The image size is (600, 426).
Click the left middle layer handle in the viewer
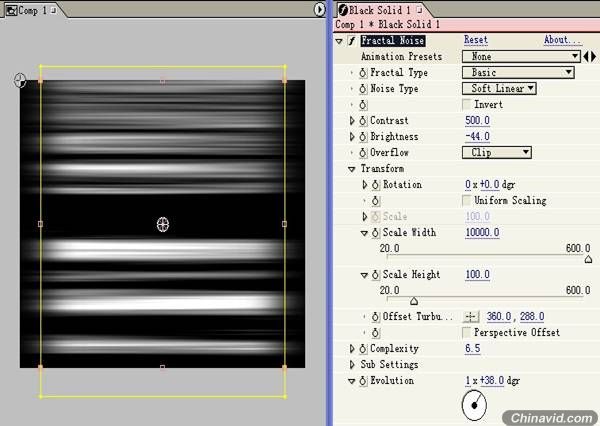(x=41, y=224)
